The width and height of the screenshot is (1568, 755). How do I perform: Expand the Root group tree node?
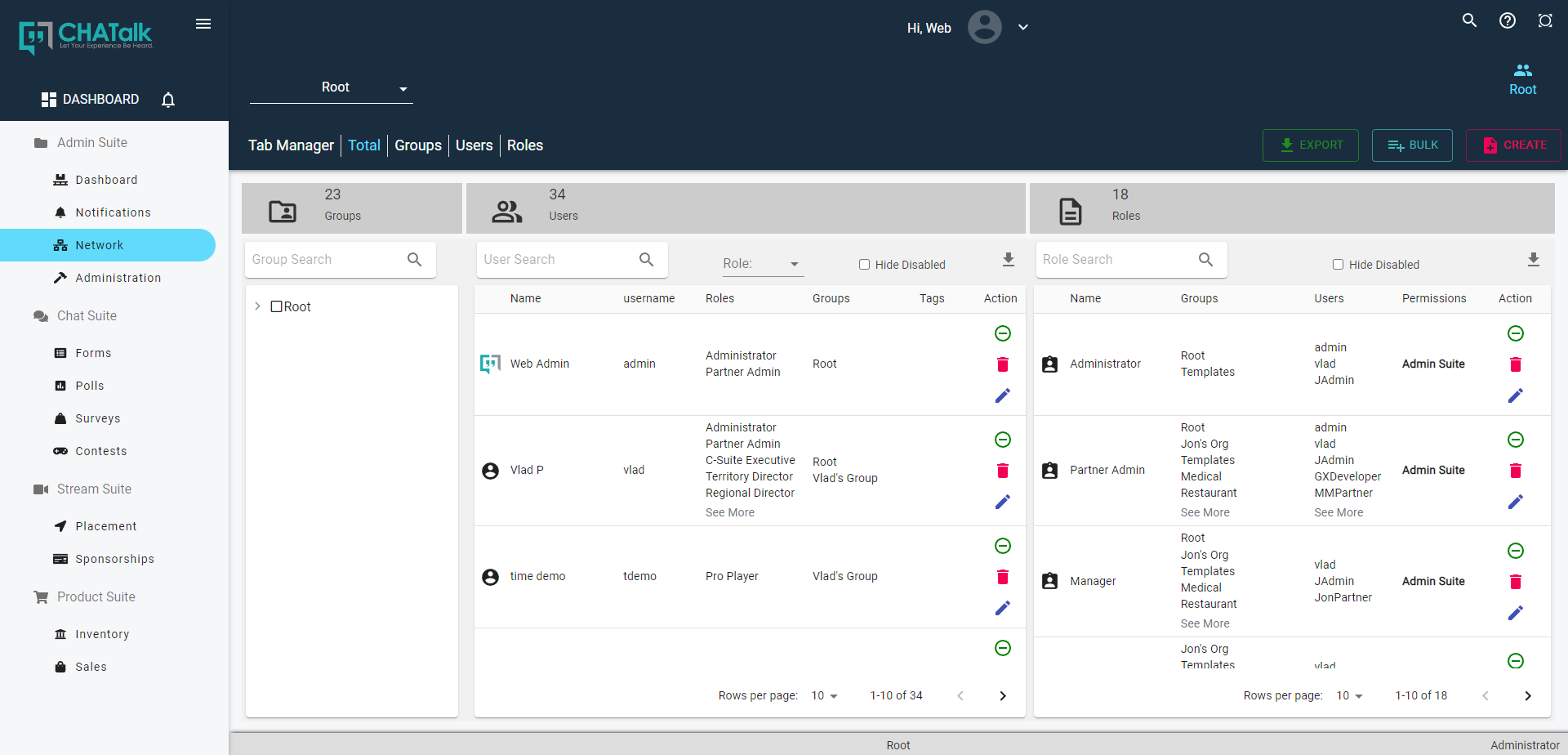257,306
